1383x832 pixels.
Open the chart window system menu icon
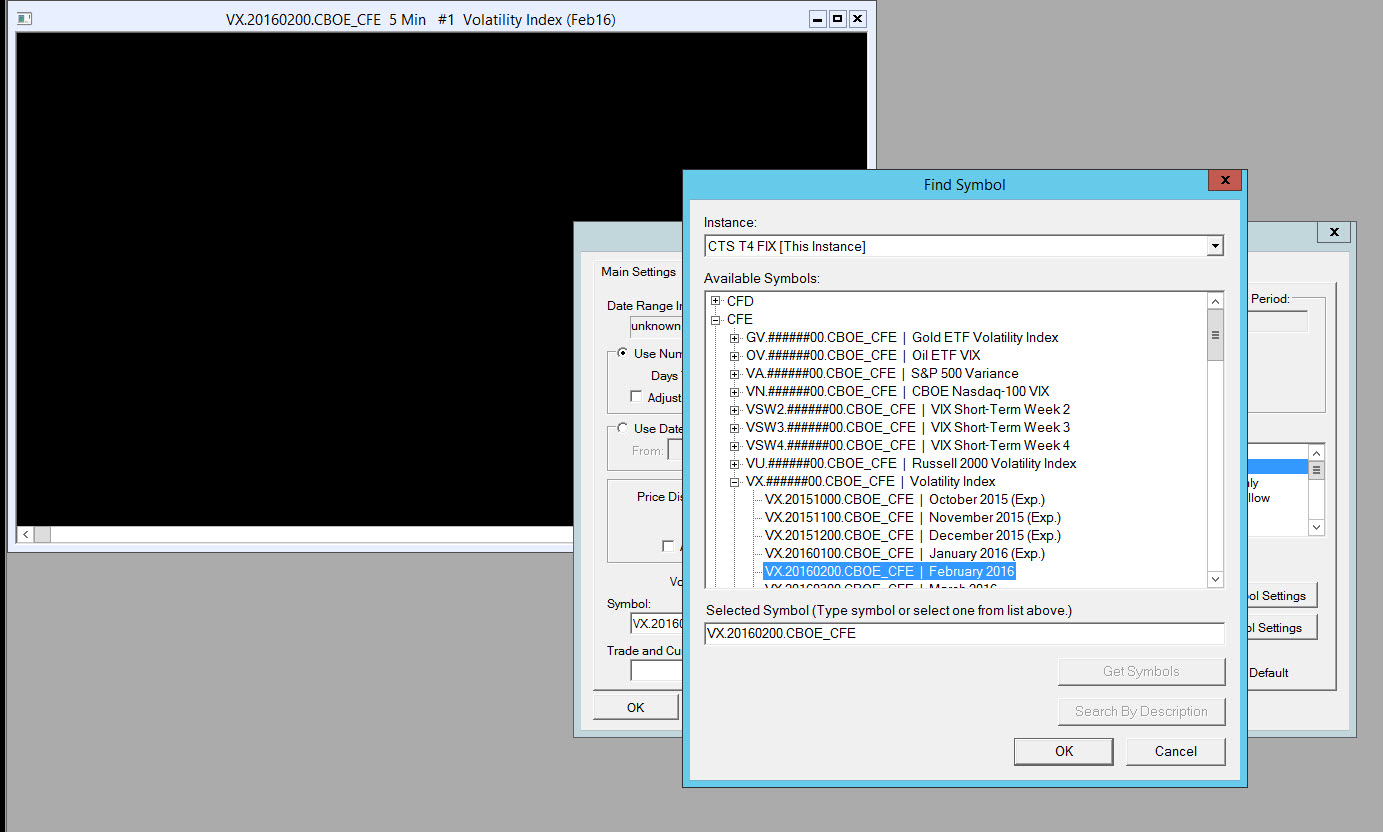click(25, 18)
